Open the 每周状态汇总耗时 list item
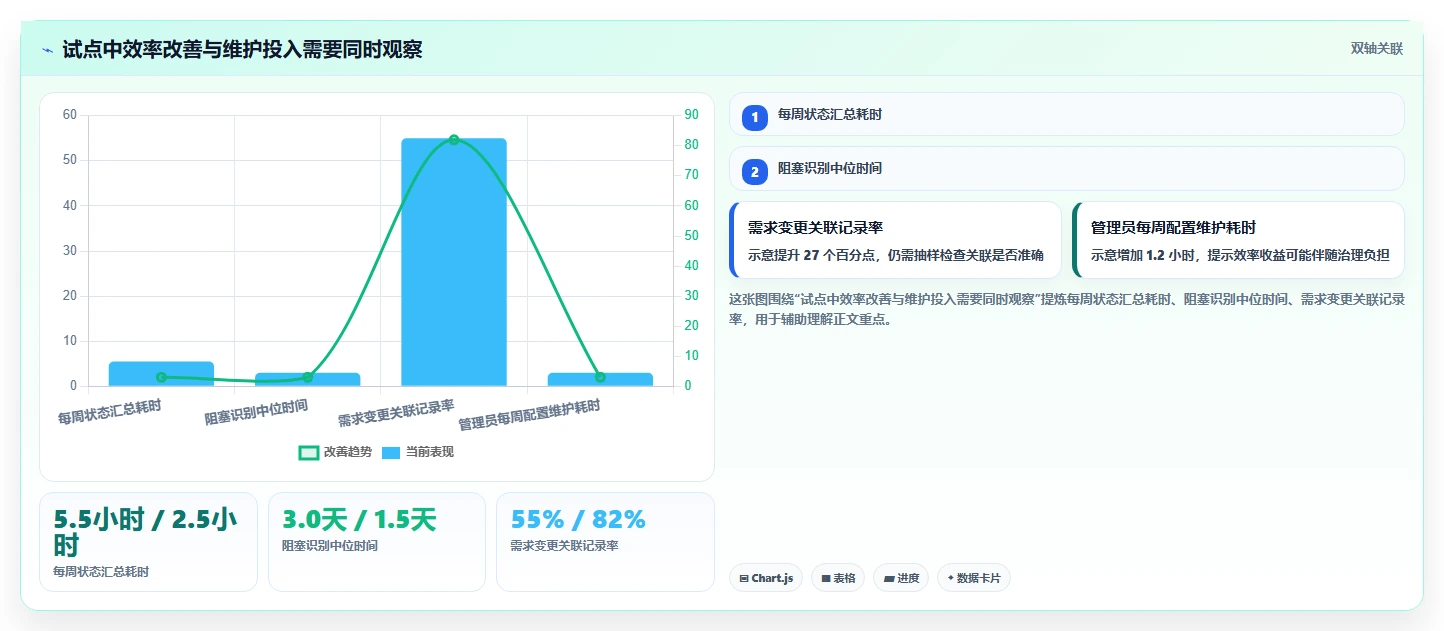 (1067, 114)
